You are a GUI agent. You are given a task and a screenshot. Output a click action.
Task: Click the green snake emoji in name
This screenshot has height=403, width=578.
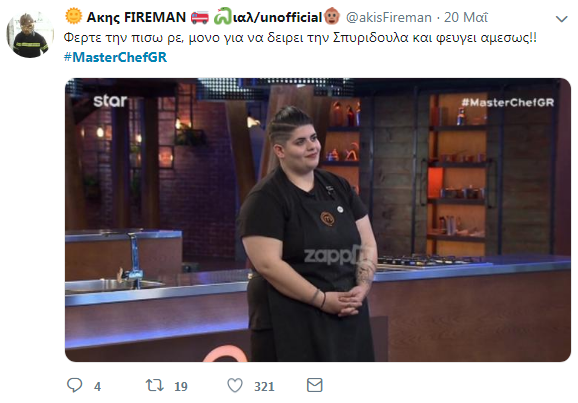tap(223, 17)
